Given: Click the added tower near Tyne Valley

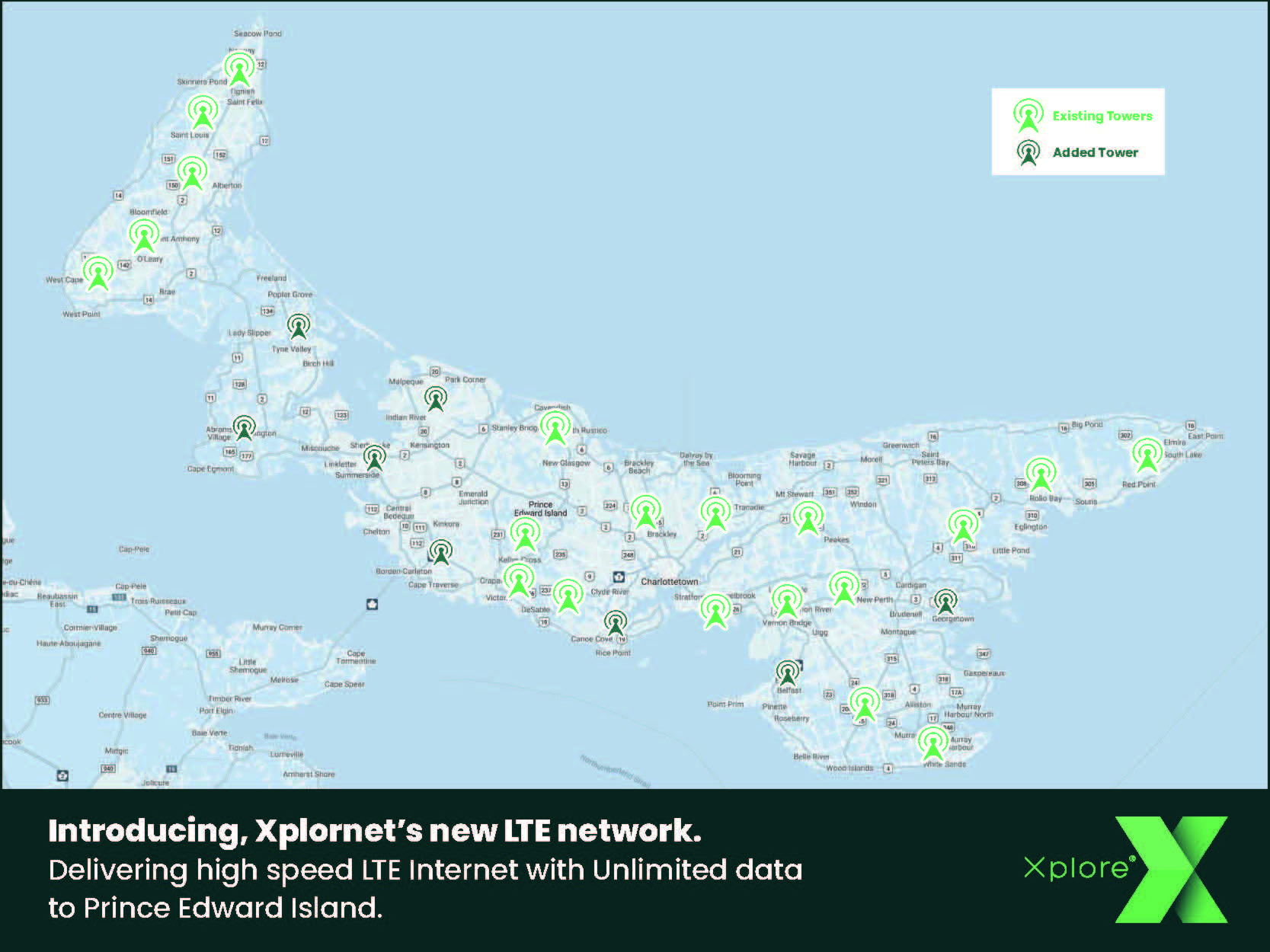Looking at the screenshot, I should click(299, 327).
